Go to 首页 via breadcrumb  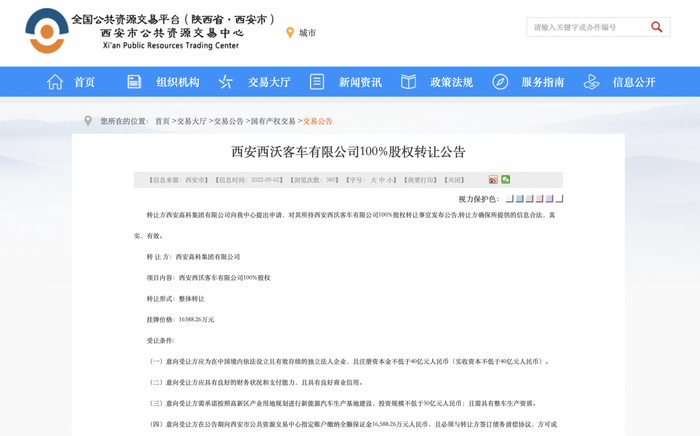click(162, 121)
